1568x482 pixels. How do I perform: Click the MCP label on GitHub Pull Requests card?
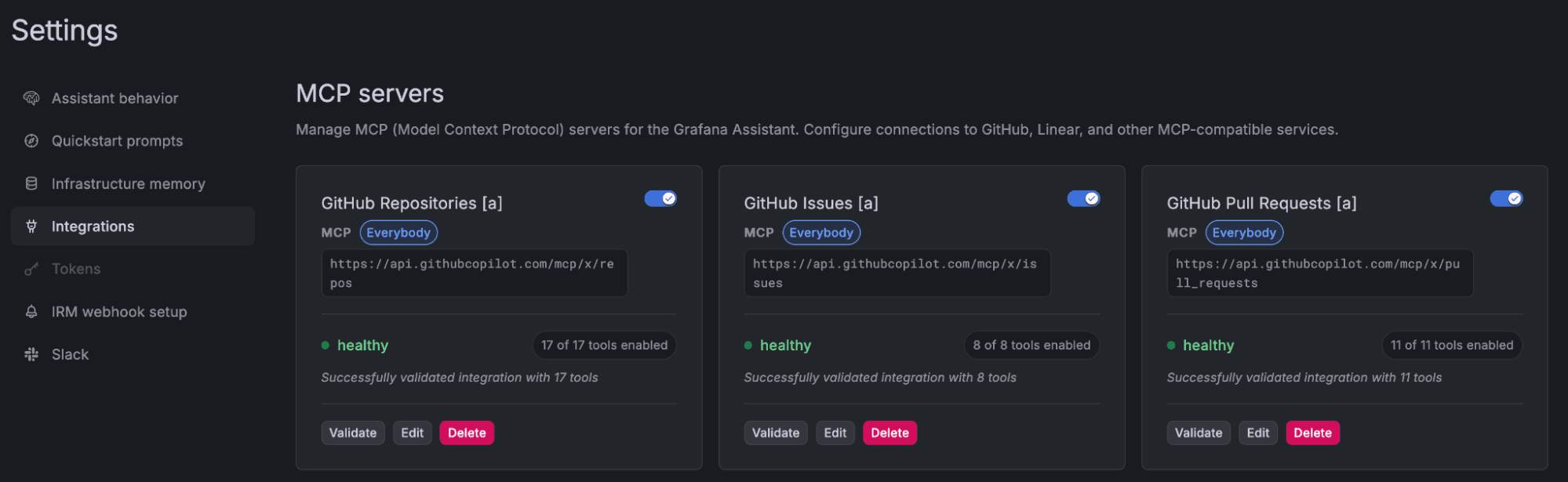[x=1181, y=233]
